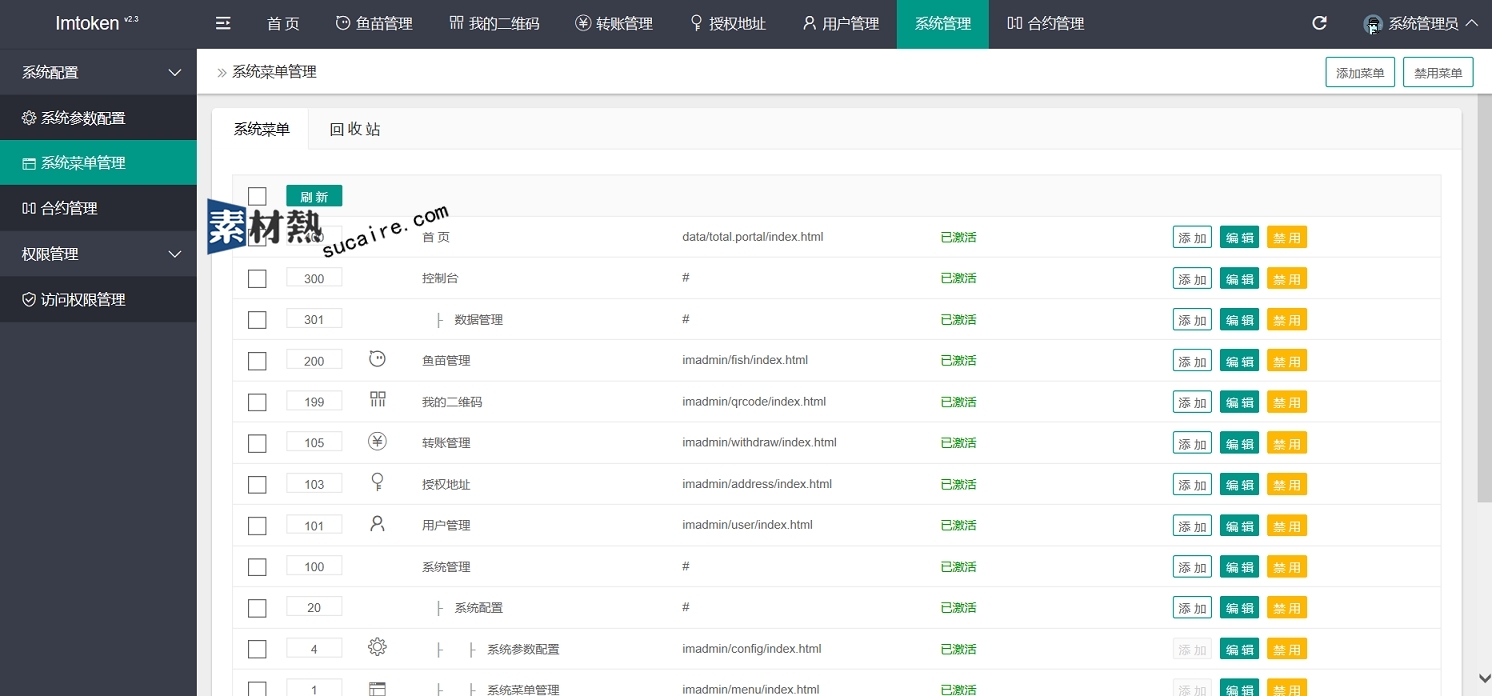
Task: Collapse the 系统配置 sidebar group
Action: point(98,72)
